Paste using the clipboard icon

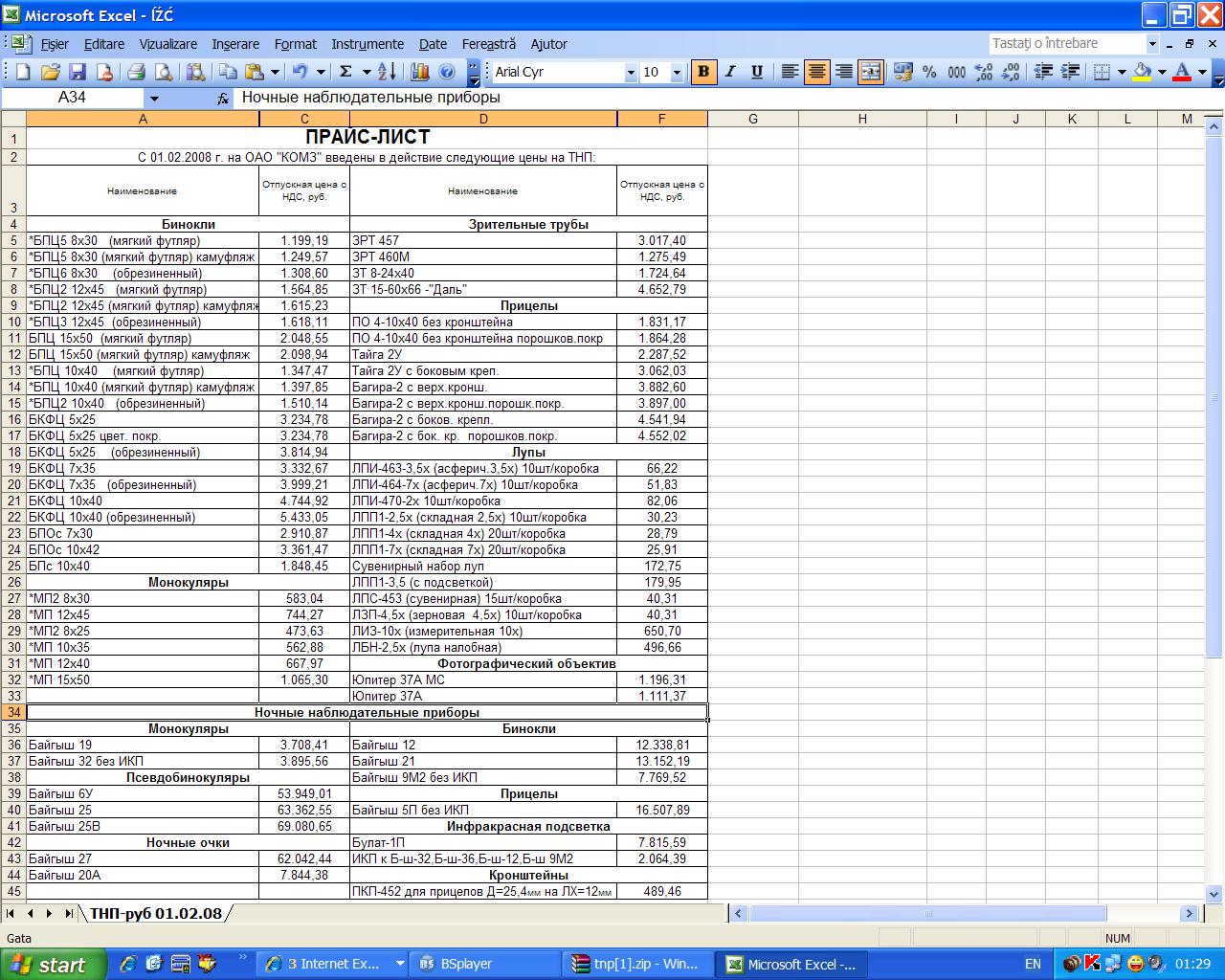pyautogui.click(x=255, y=72)
